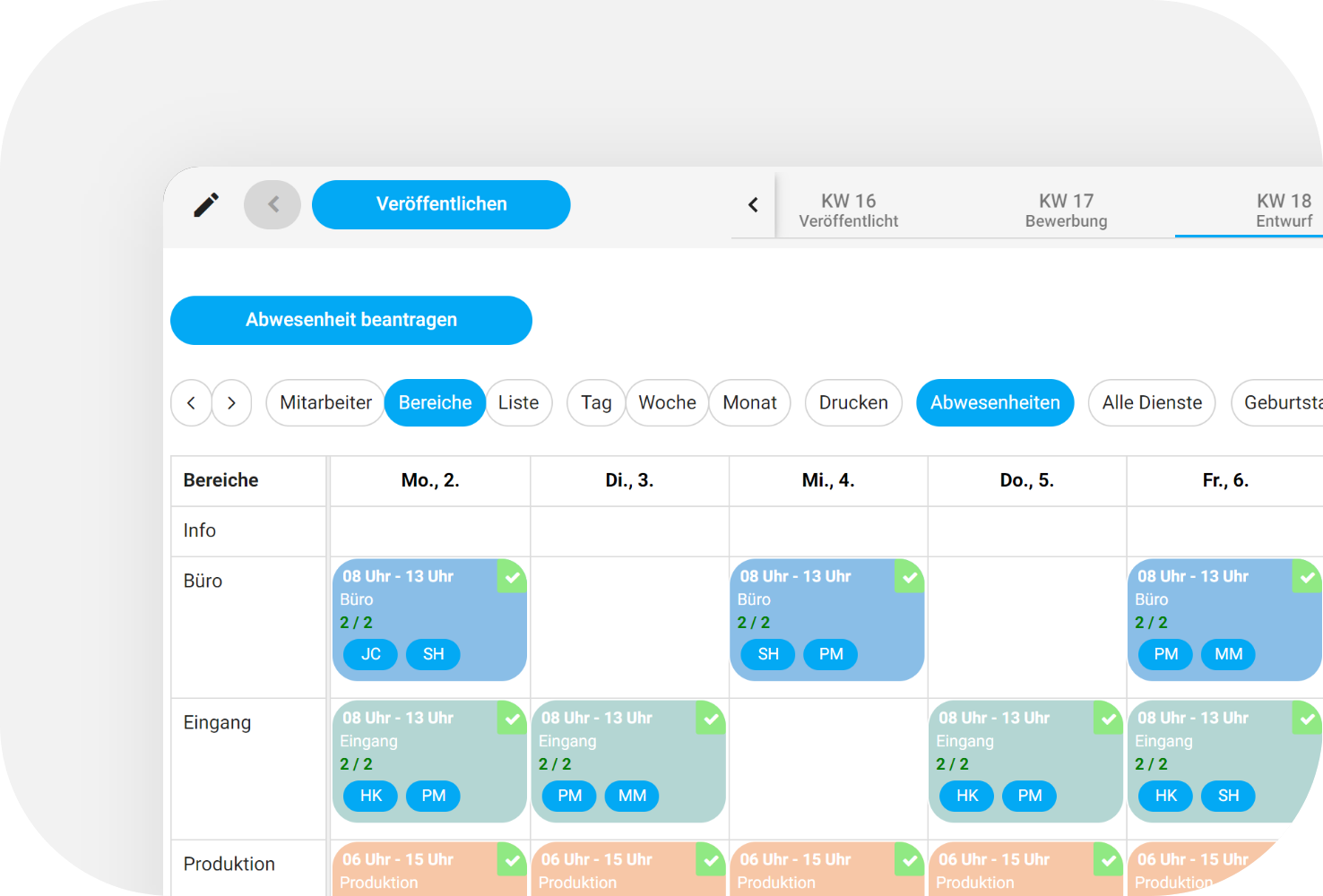Go to next week using right arrow
This screenshot has width=1323, height=896.
coord(231,403)
